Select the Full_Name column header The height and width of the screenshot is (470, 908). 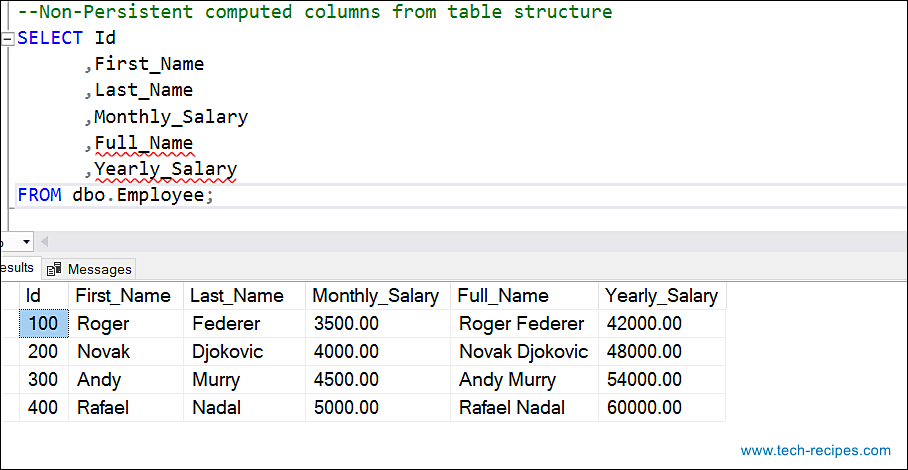[x=524, y=296]
